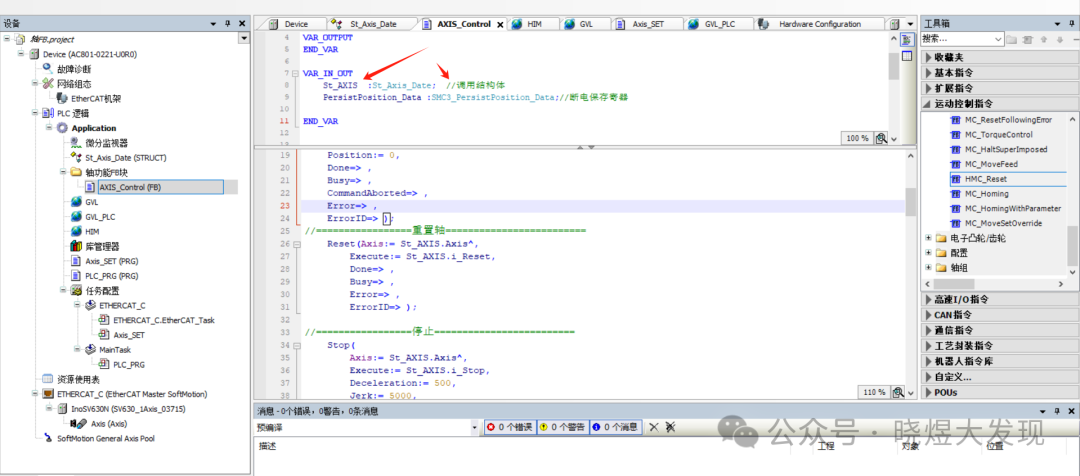
Task: Pin the 设备 panel with pushpin icon
Action: click(x=227, y=23)
